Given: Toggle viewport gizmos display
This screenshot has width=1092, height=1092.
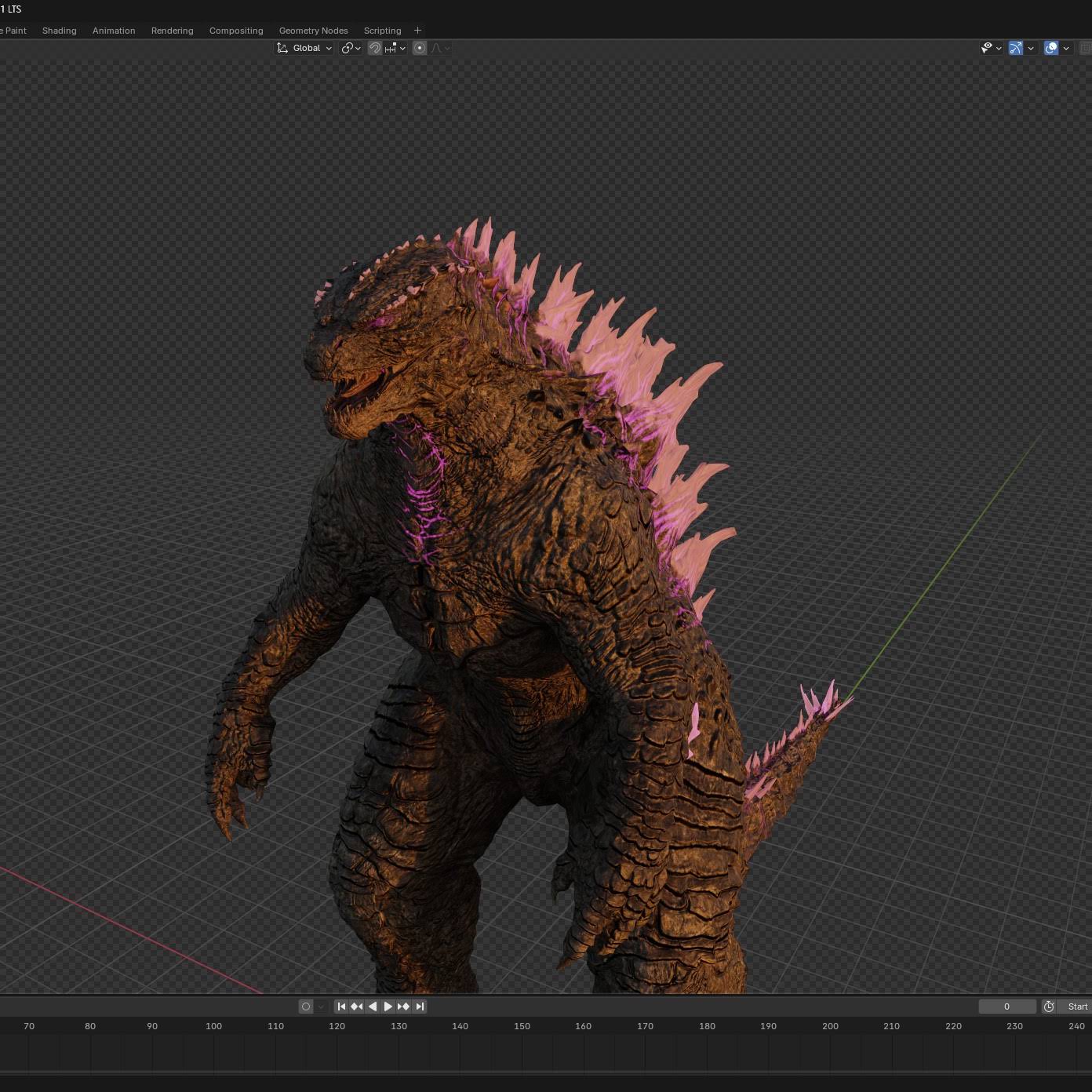Looking at the screenshot, I should tap(1016, 48).
